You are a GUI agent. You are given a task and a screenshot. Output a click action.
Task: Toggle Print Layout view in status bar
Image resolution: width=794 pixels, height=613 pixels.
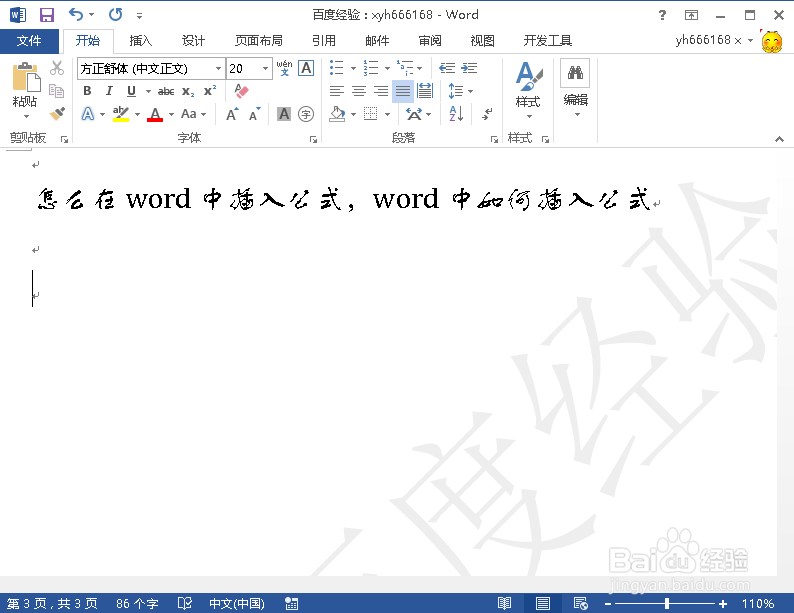pyautogui.click(x=543, y=603)
